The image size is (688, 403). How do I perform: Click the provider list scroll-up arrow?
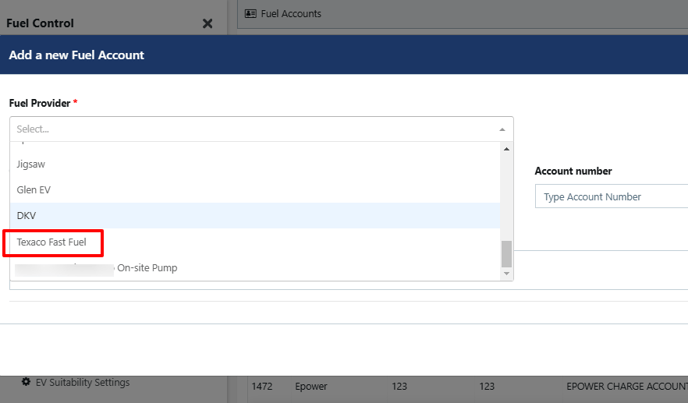506,149
